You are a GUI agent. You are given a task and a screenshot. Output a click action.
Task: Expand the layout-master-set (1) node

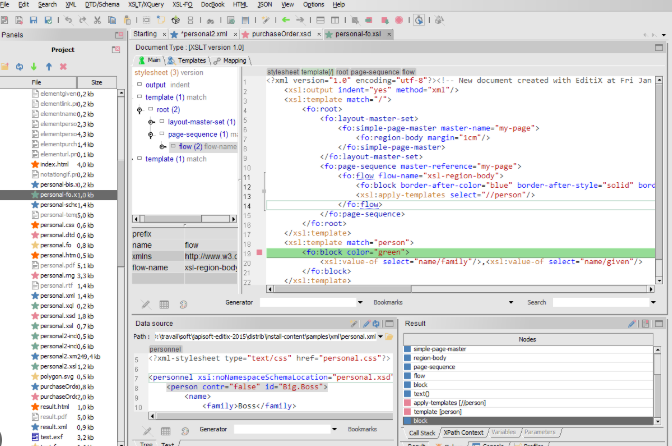click(151, 121)
